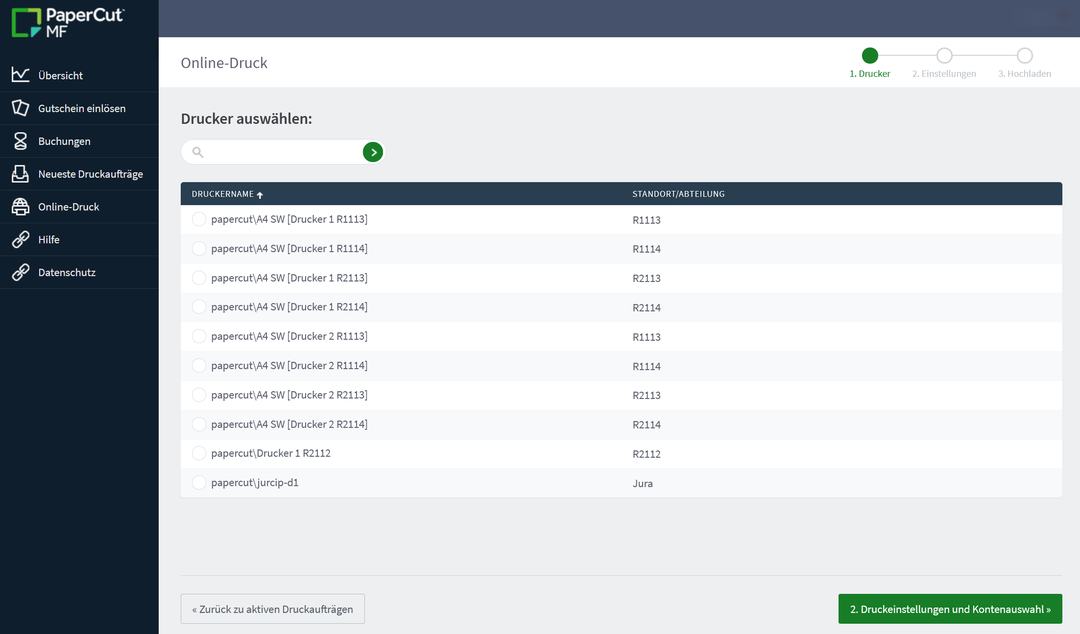
Task: Click the "Online-Druck" page heading
Action: pyautogui.click(x=224, y=63)
